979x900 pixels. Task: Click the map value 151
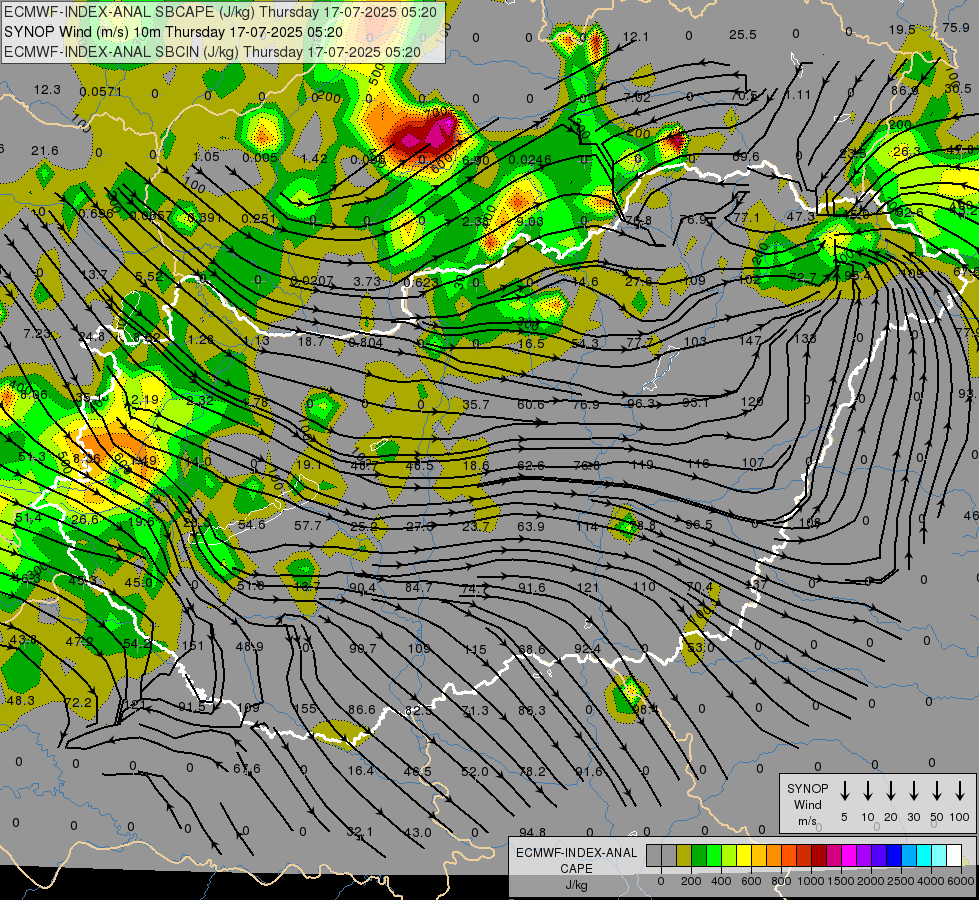tap(193, 645)
